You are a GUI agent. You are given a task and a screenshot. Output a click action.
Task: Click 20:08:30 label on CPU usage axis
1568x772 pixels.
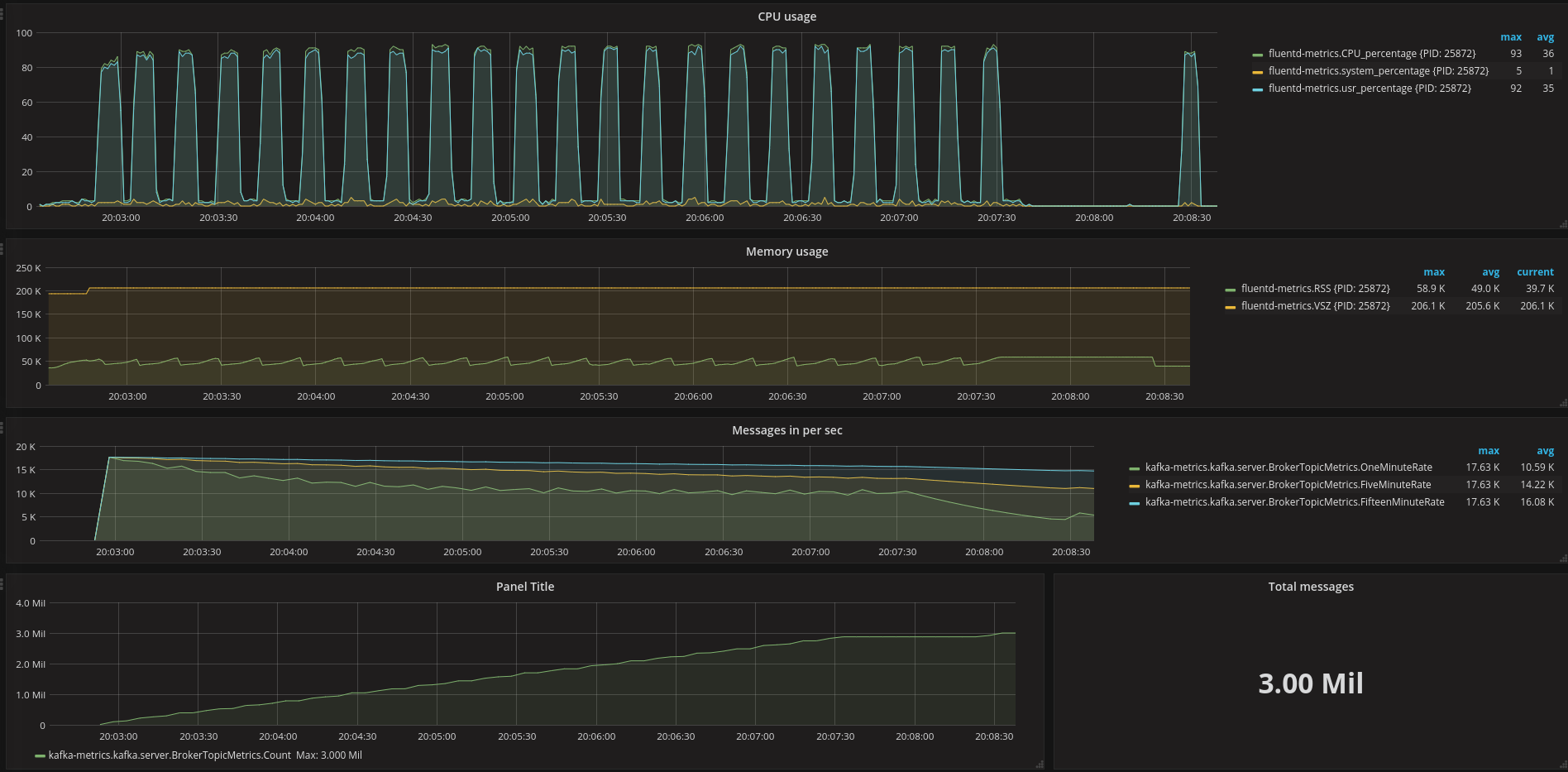click(x=1192, y=218)
